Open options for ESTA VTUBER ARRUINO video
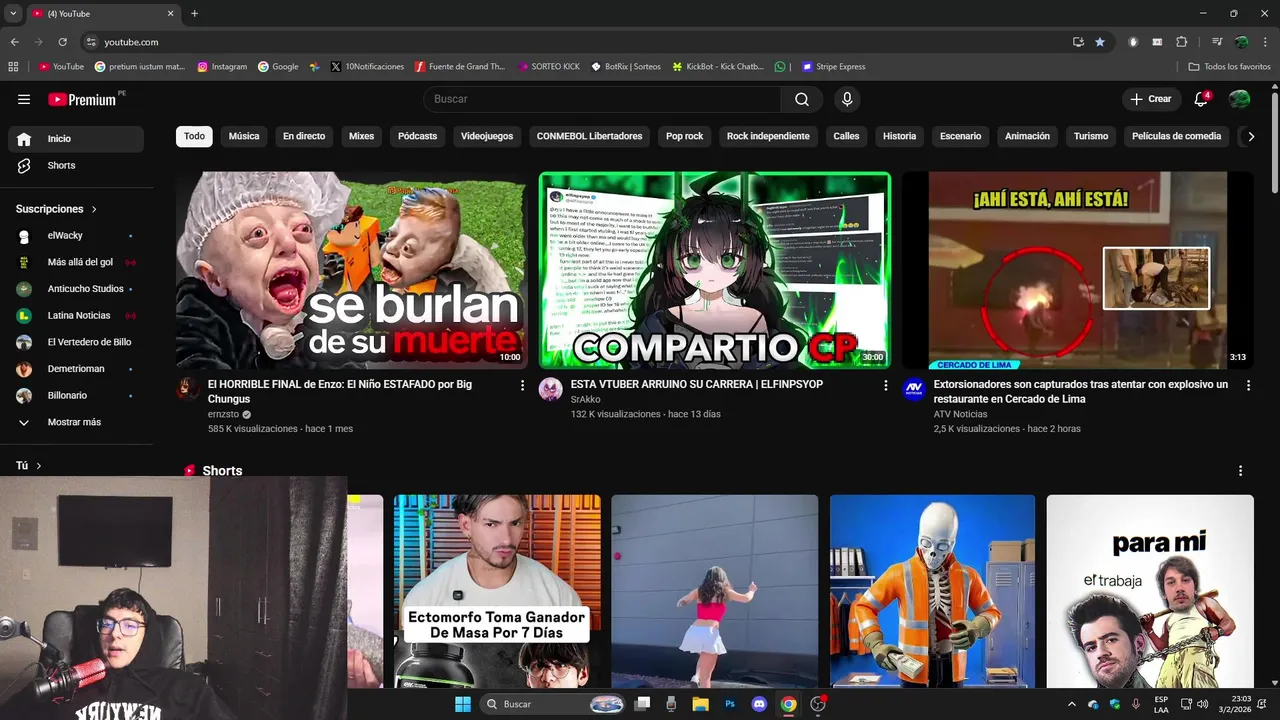 [885, 385]
